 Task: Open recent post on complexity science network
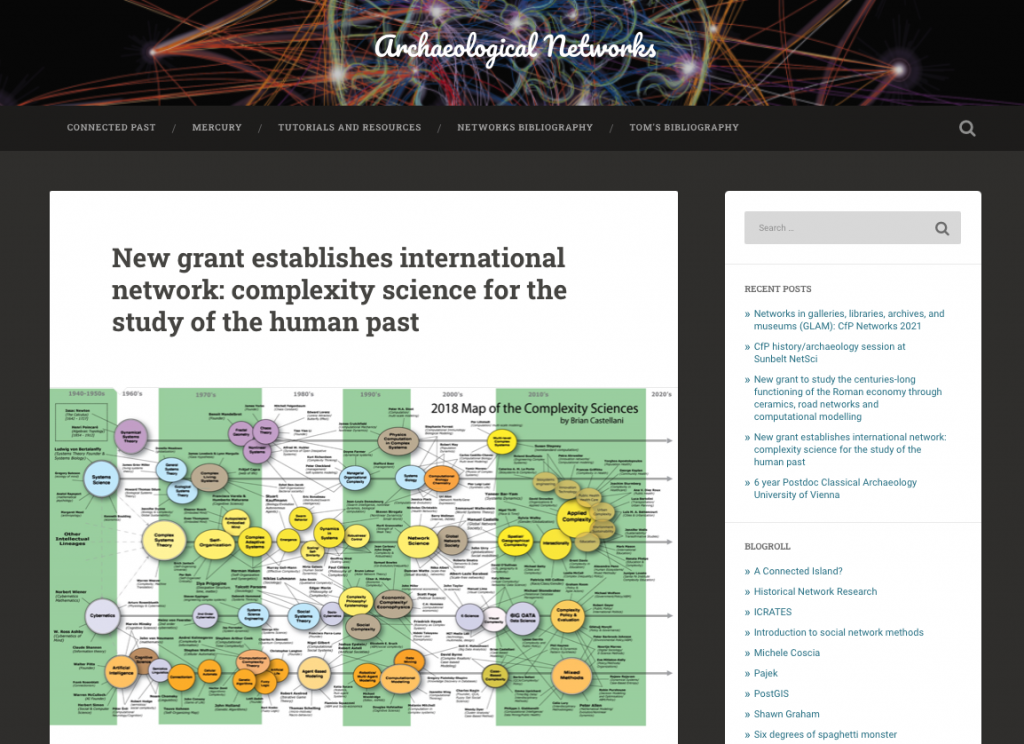pyautogui.click(x=850, y=449)
